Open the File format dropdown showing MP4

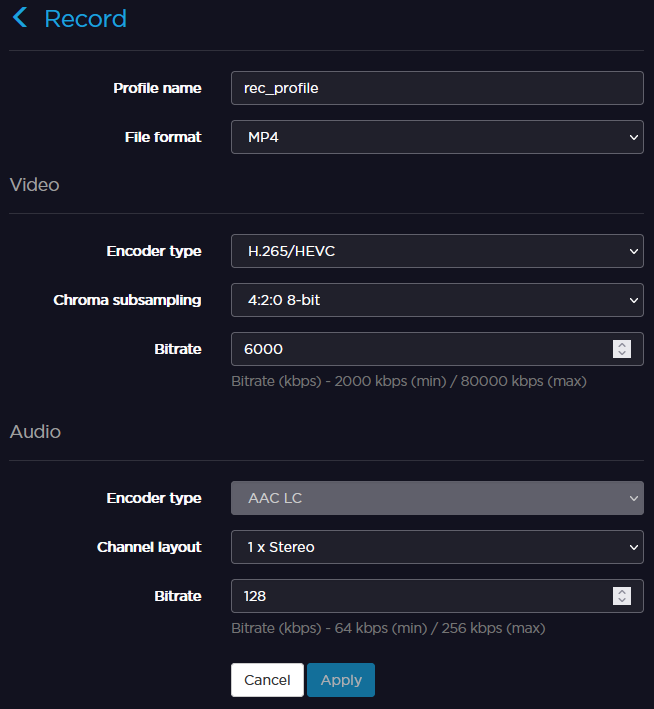[436, 137]
